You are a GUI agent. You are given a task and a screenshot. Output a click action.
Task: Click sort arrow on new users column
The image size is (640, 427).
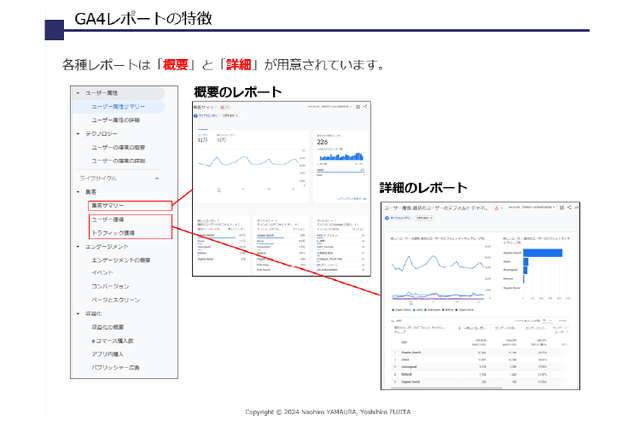click(459, 328)
